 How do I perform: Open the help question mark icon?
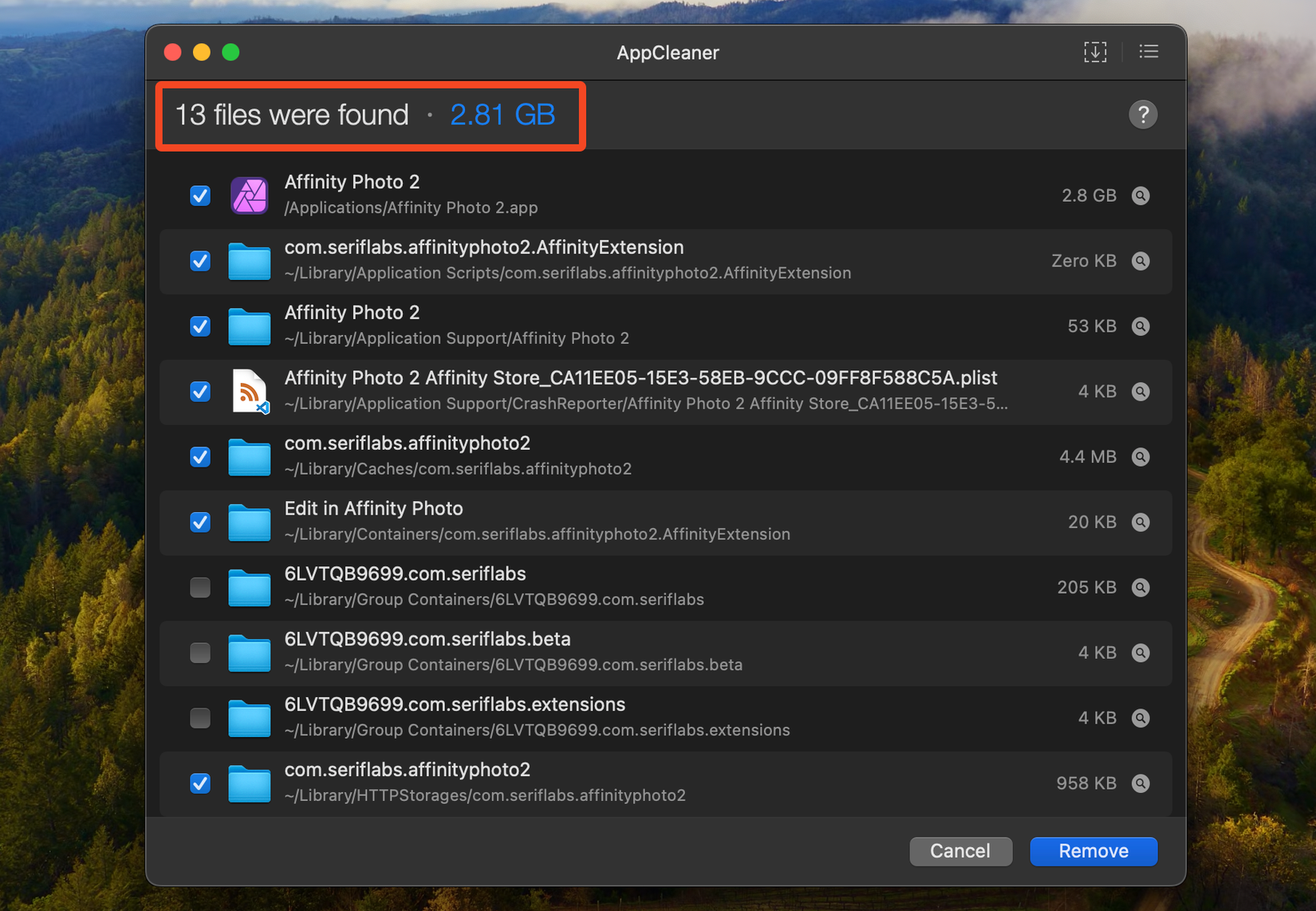[x=1143, y=114]
